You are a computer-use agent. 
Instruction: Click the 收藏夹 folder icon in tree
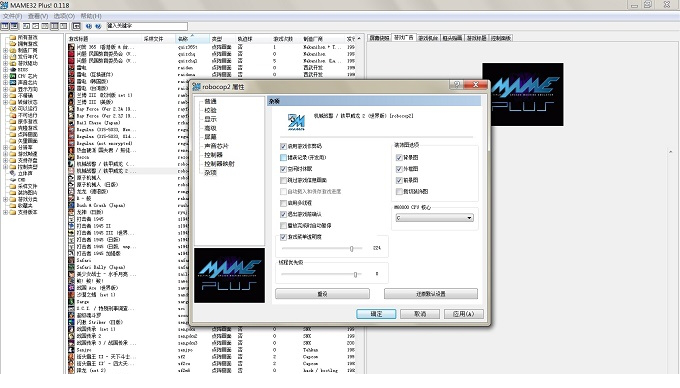coord(13,205)
